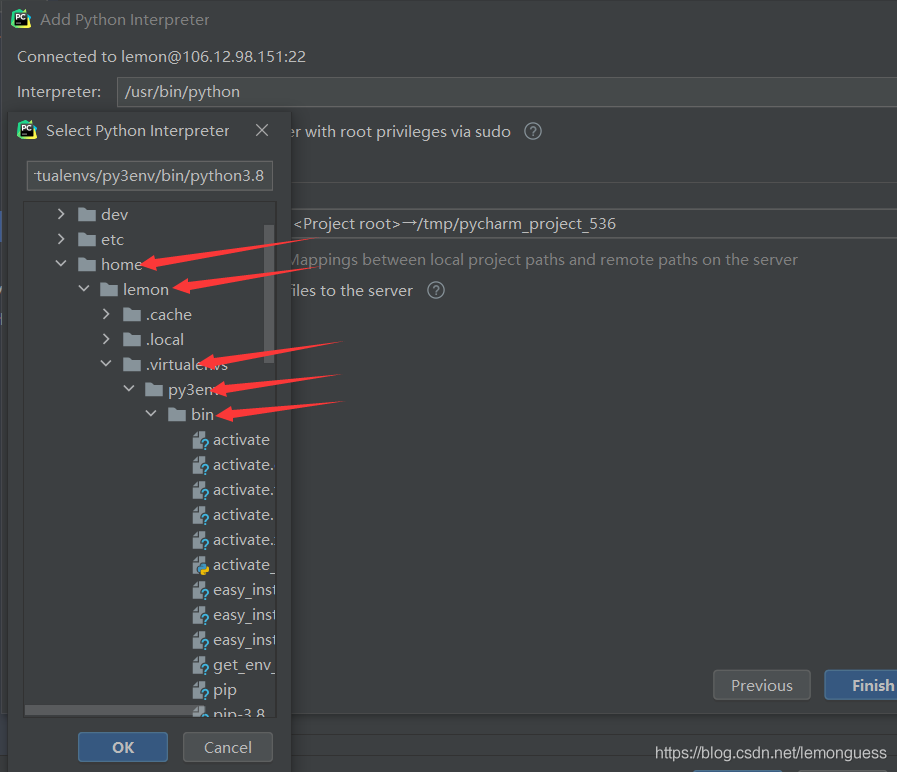Collapse the lemon folder chevron

(84, 289)
